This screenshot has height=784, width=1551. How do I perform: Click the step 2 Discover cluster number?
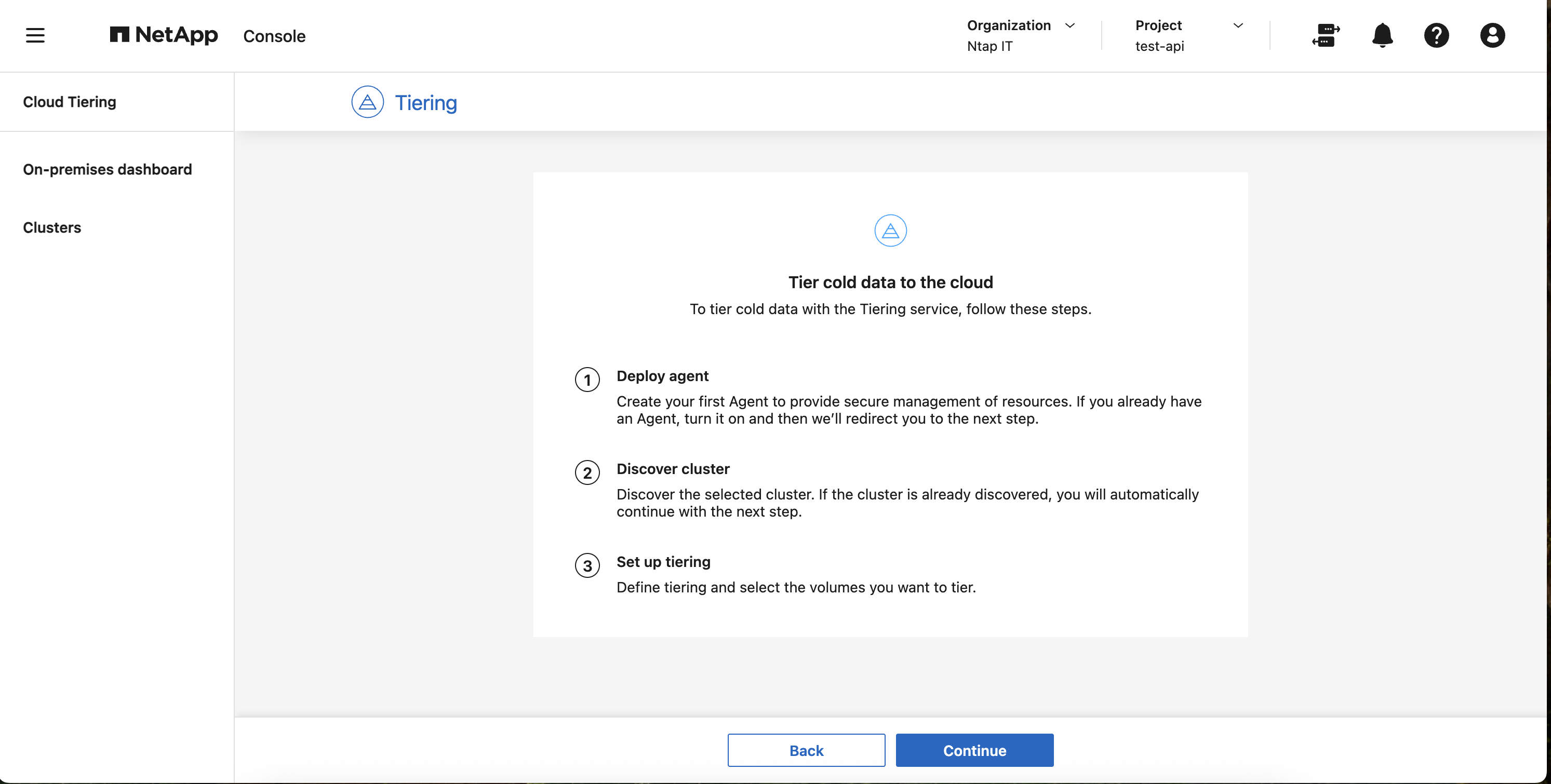click(x=587, y=473)
